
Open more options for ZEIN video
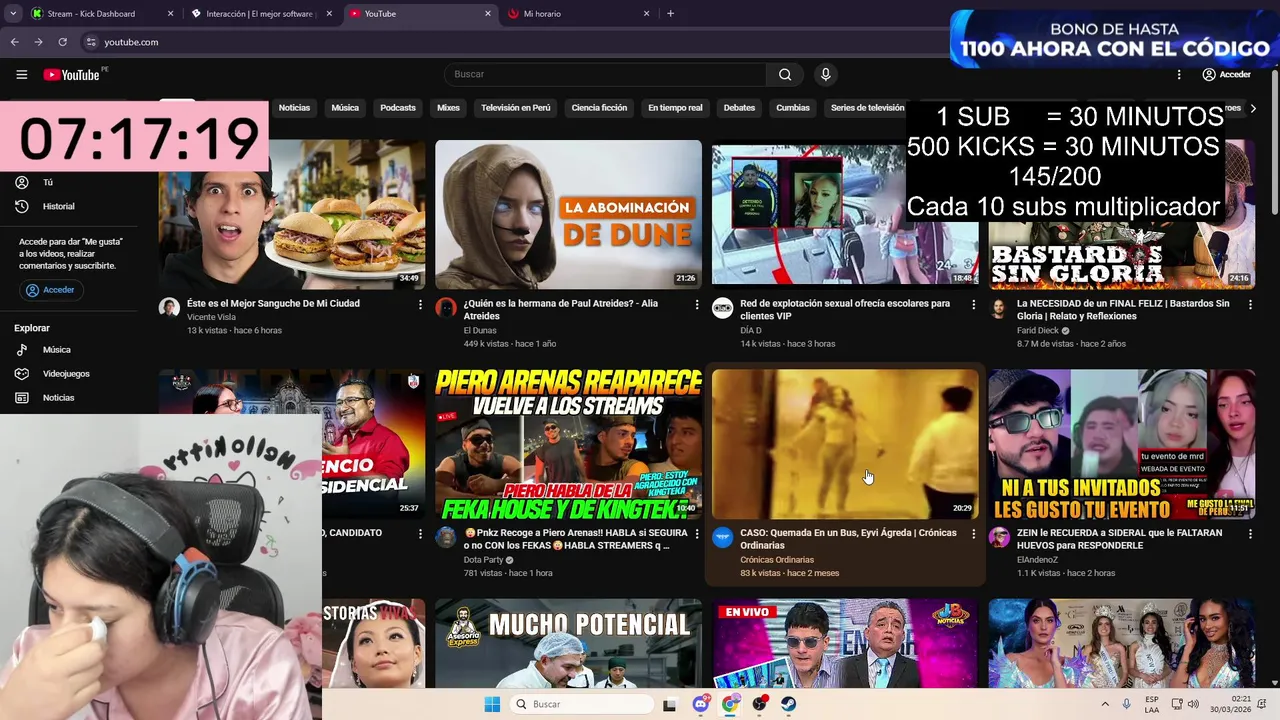1250,534
